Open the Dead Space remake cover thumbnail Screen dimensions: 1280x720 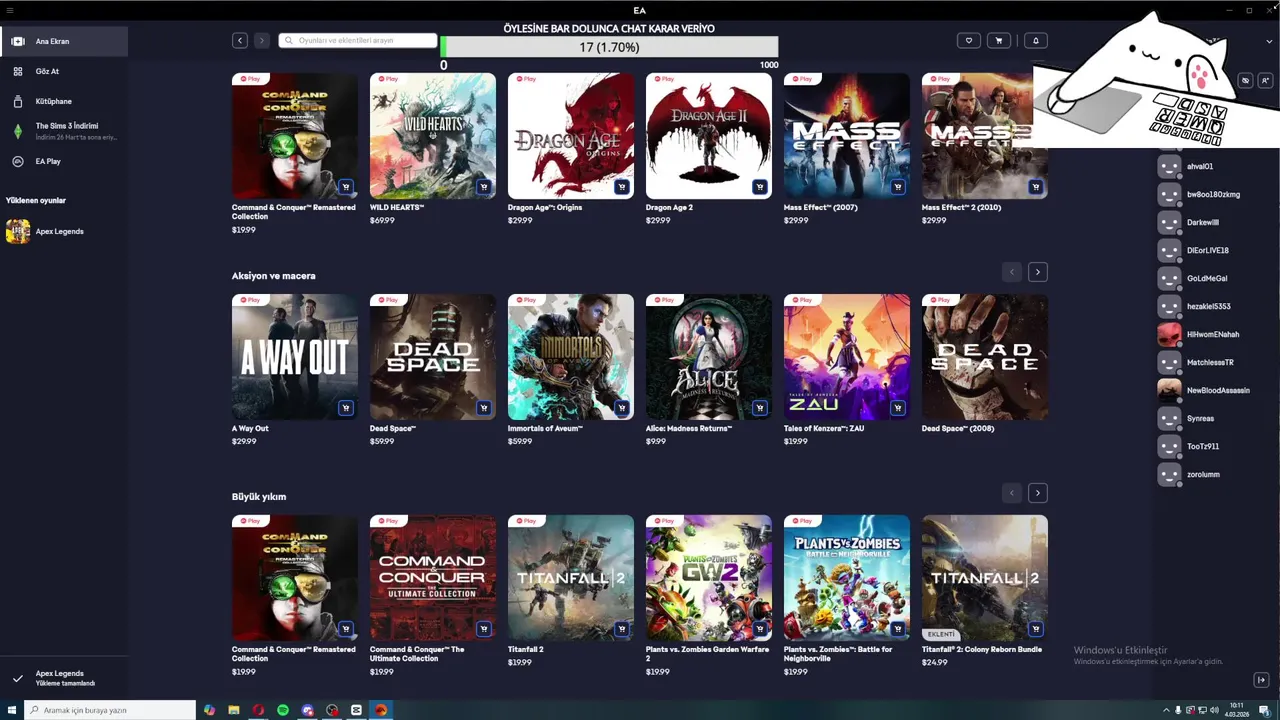tap(433, 357)
